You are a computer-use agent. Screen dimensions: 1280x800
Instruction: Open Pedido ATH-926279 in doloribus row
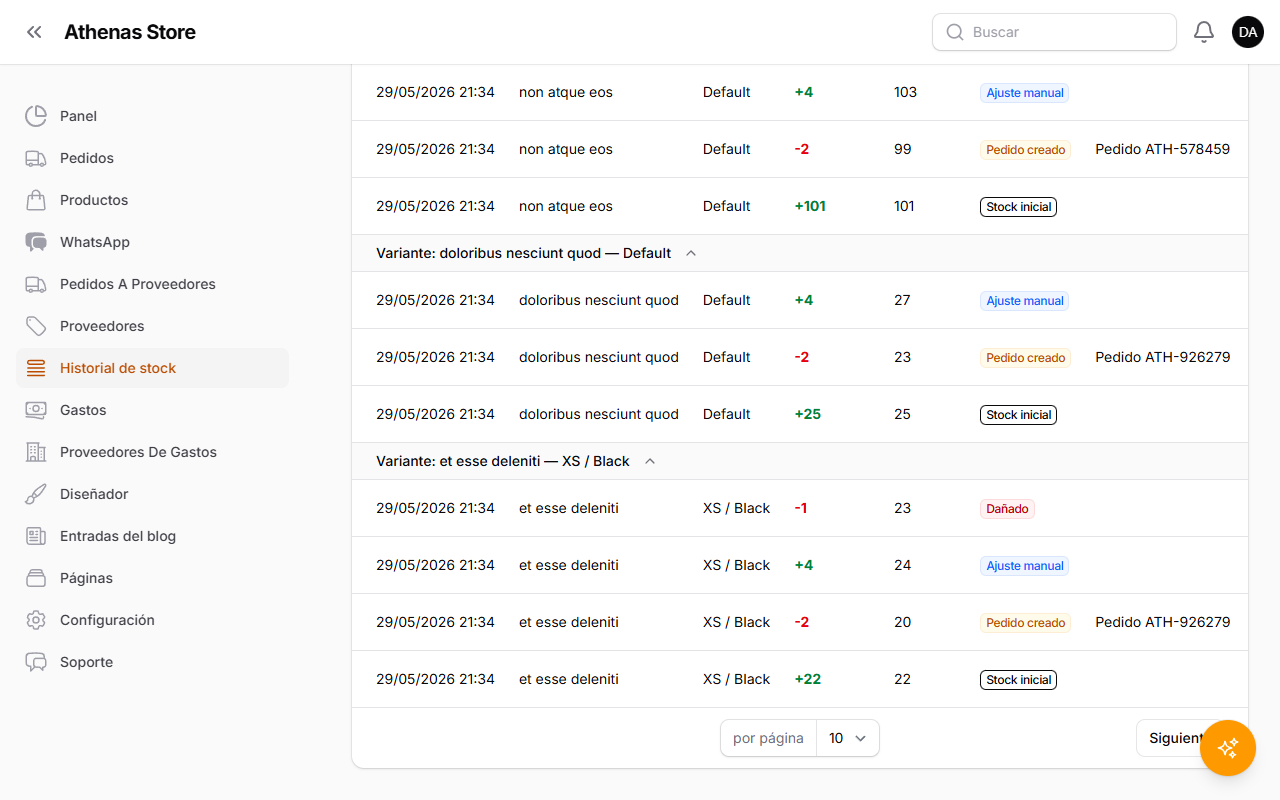click(1162, 357)
